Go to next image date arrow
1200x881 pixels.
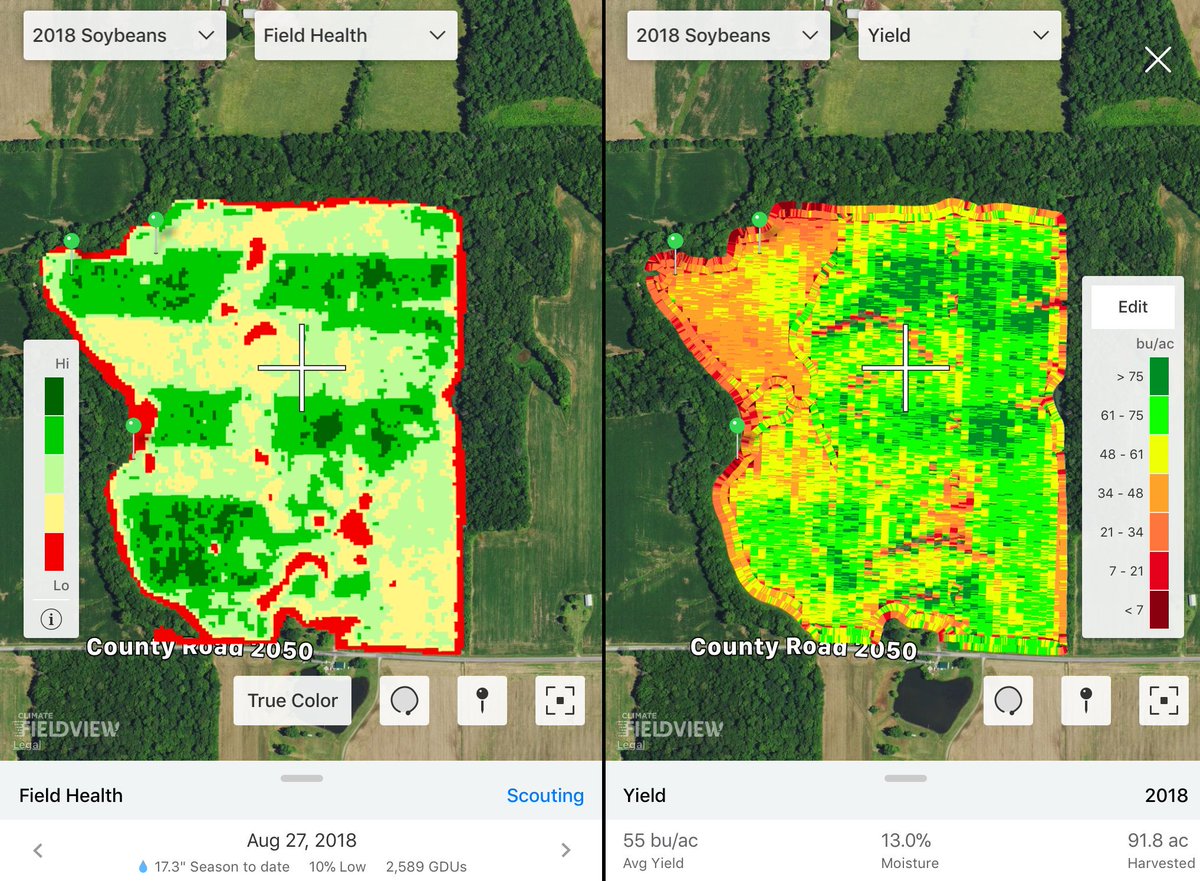click(565, 851)
